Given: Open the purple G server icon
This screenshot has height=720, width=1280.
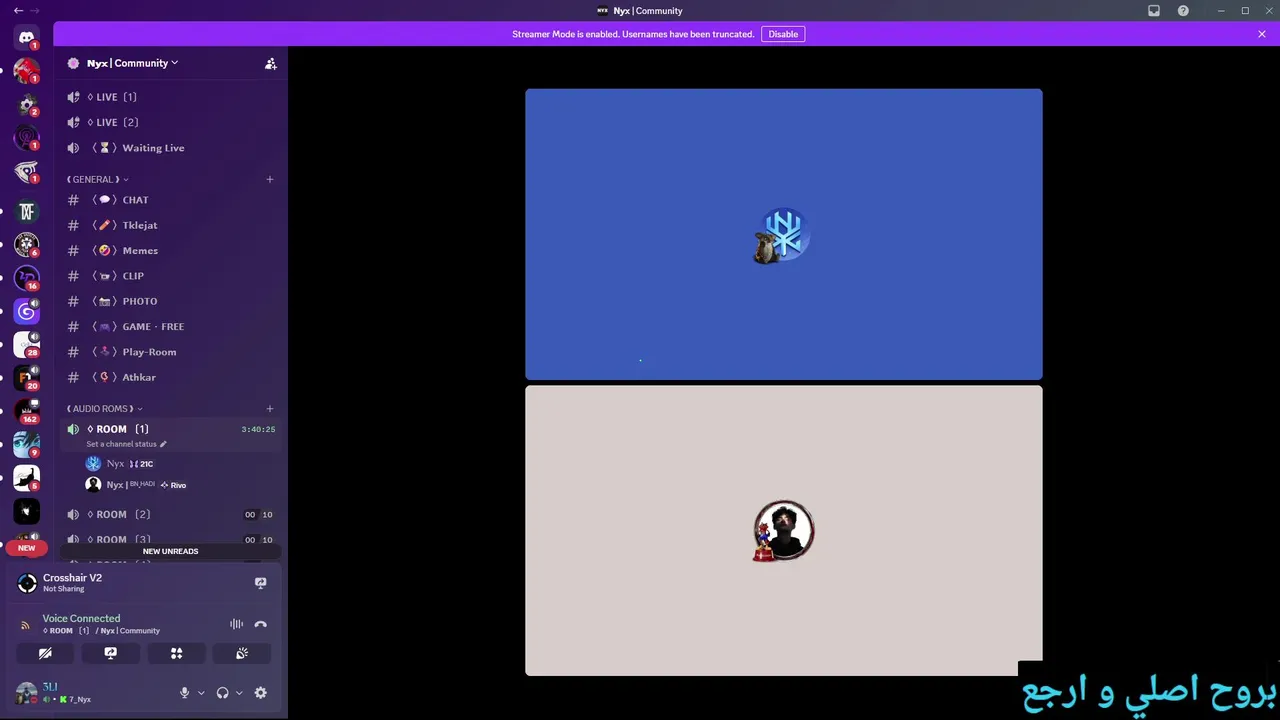Looking at the screenshot, I should [x=27, y=311].
